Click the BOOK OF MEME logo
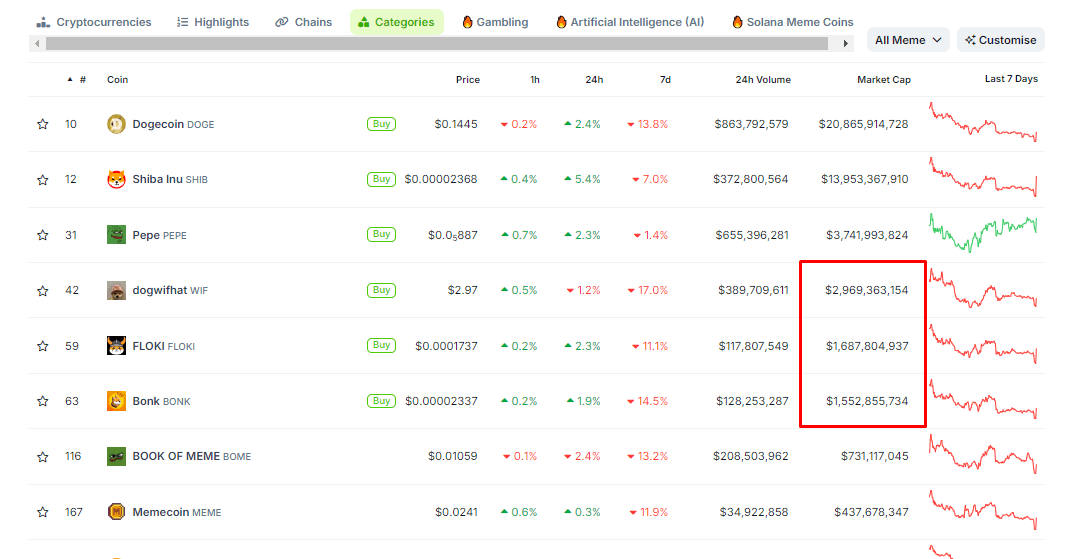Viewport: 1074px width, 559px height. (116, 456)
